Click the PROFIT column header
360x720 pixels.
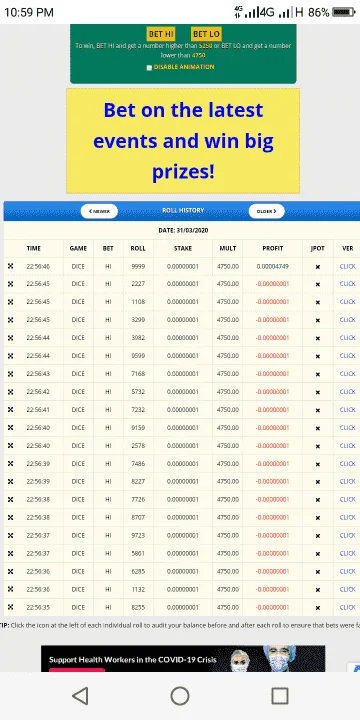click(273, 248)
